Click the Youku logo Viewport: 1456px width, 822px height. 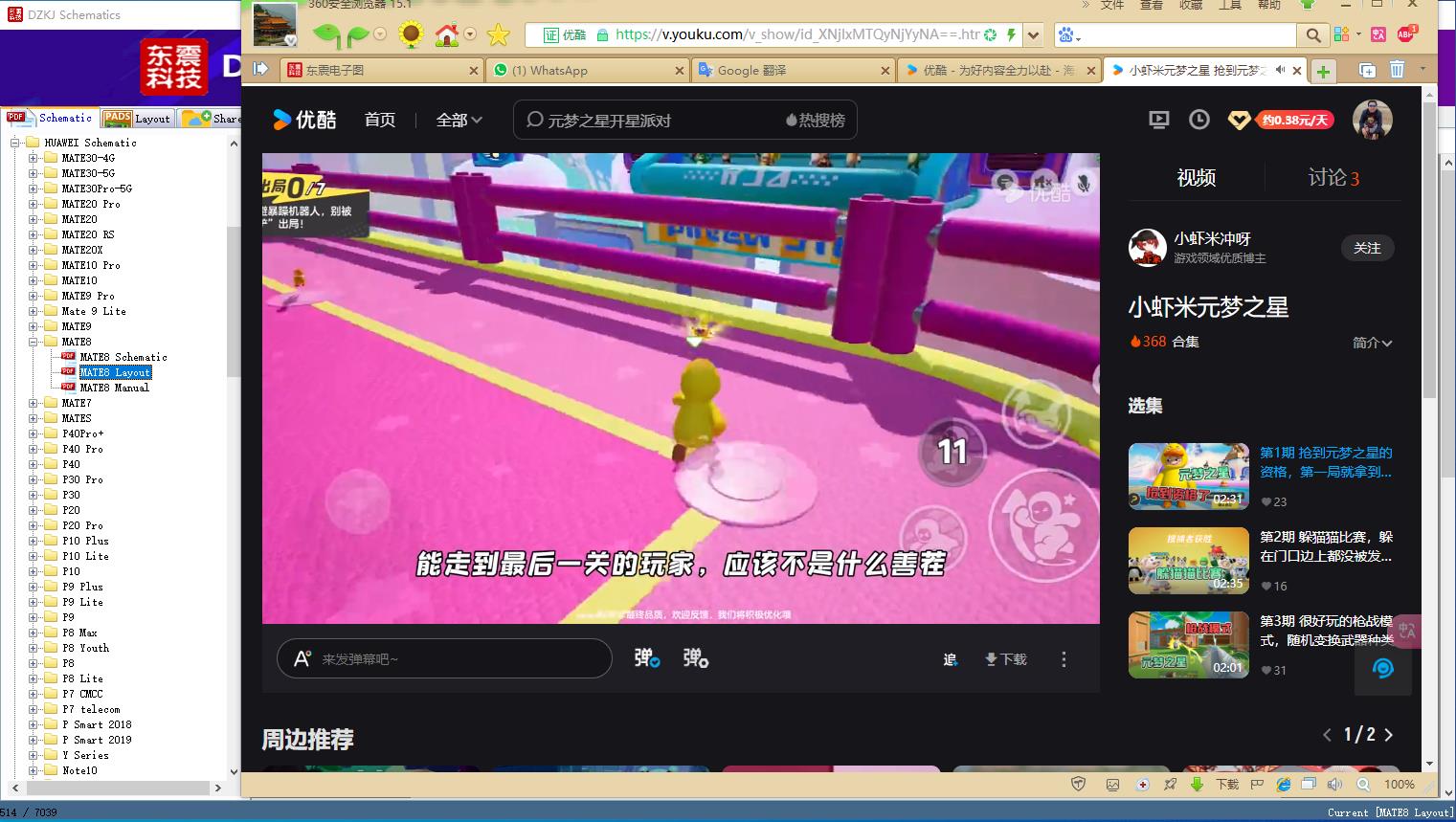[x=304, y=120]
